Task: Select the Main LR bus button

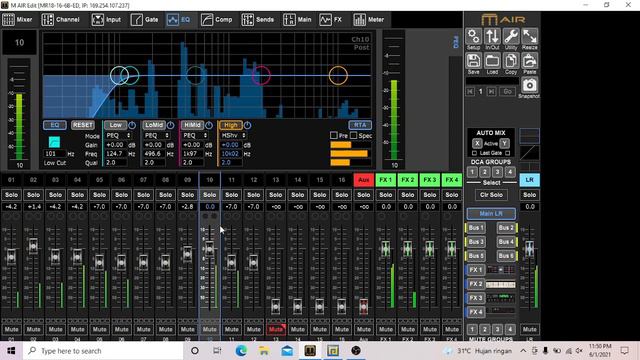Action: click(x=491, y=213)
